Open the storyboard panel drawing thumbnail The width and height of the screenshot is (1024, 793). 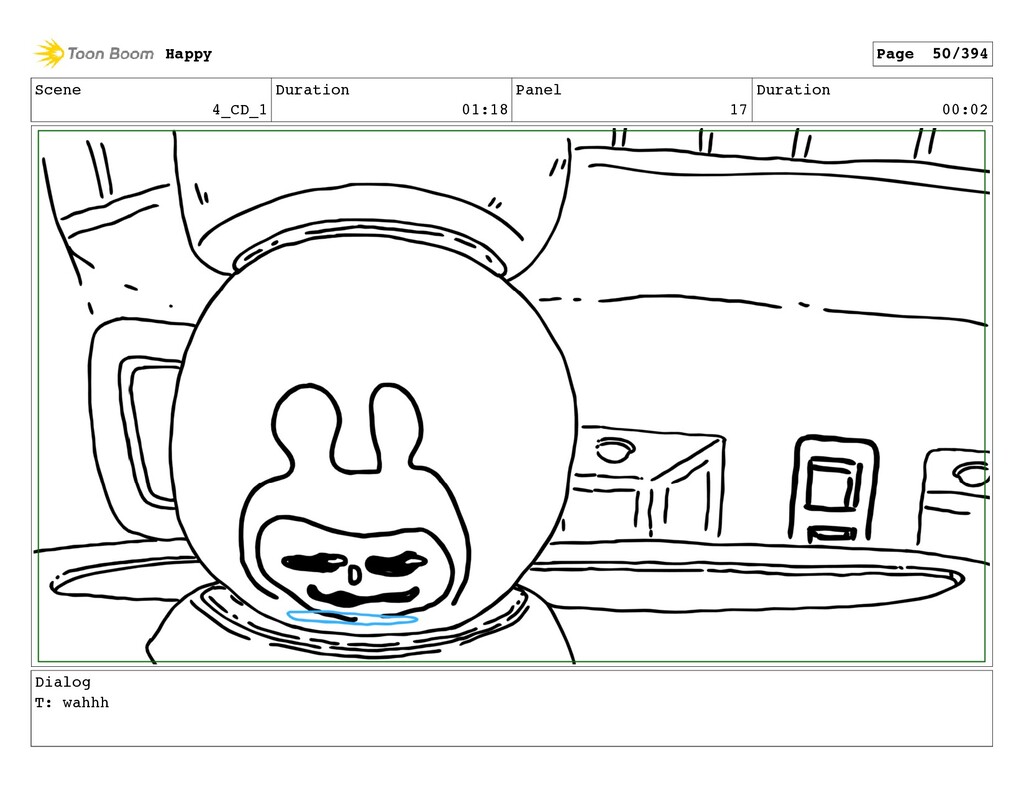click(x=511, y=396)
